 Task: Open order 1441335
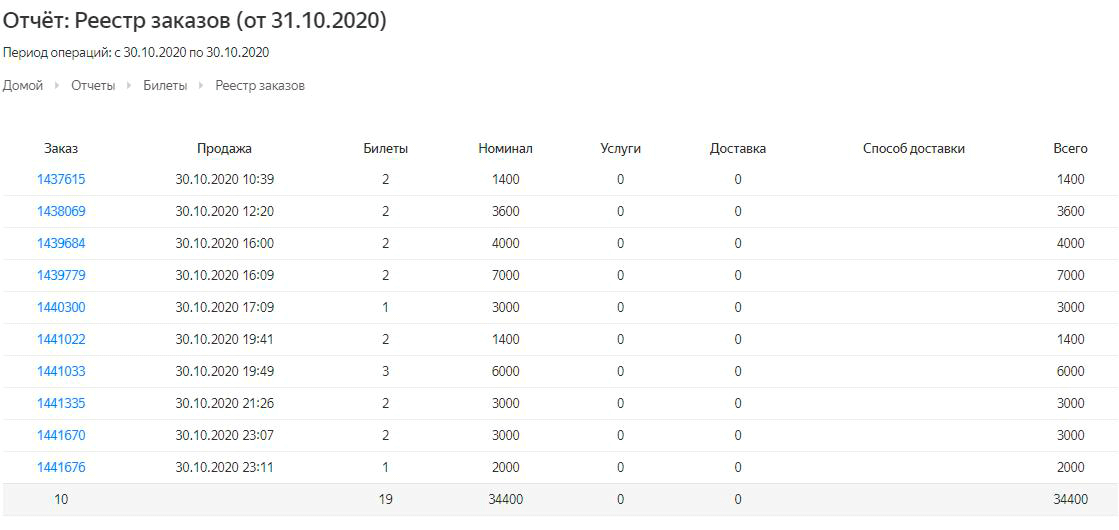tap(61, 404)
